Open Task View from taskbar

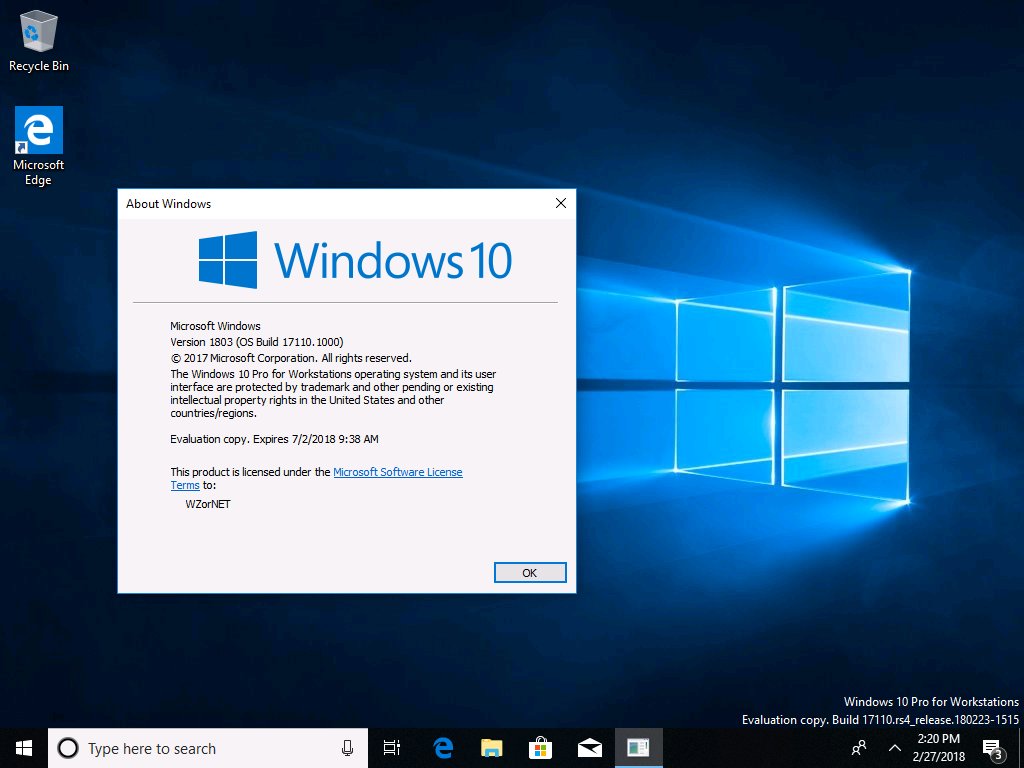coord(392,748)
